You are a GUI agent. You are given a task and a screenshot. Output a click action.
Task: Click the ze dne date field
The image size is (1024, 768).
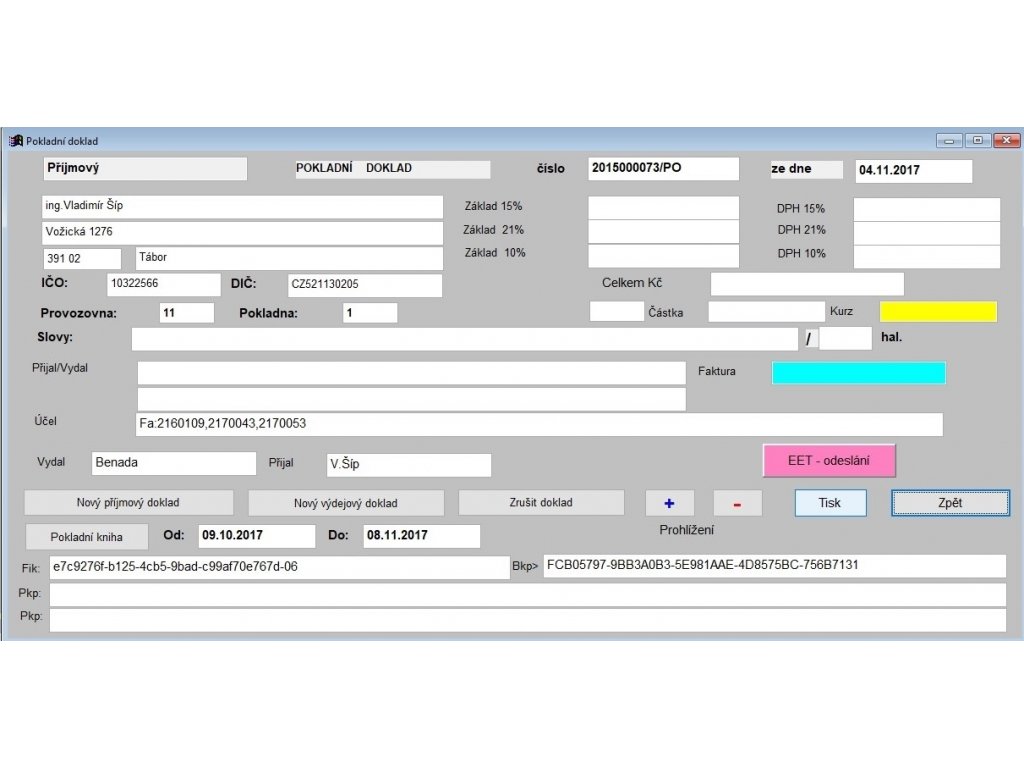pos(914,171)
